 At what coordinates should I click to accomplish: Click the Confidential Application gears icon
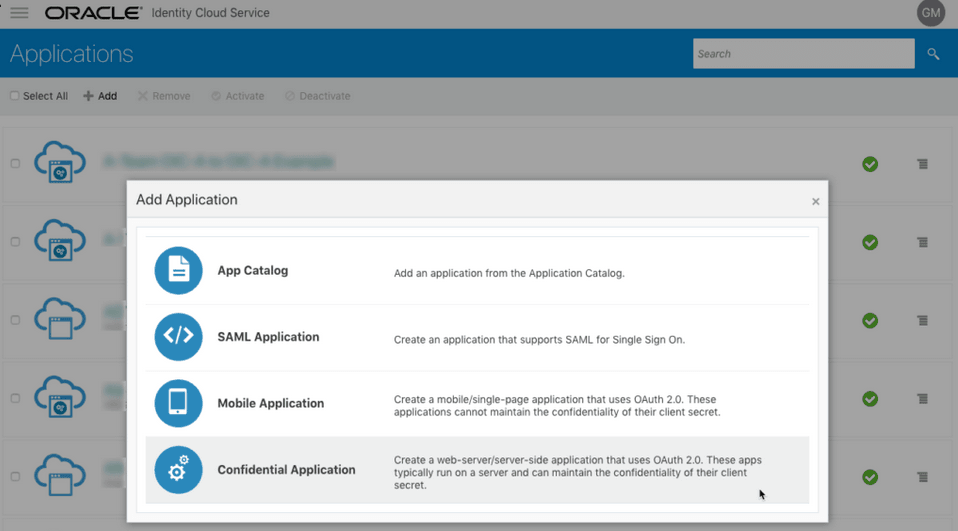point(178,470)
